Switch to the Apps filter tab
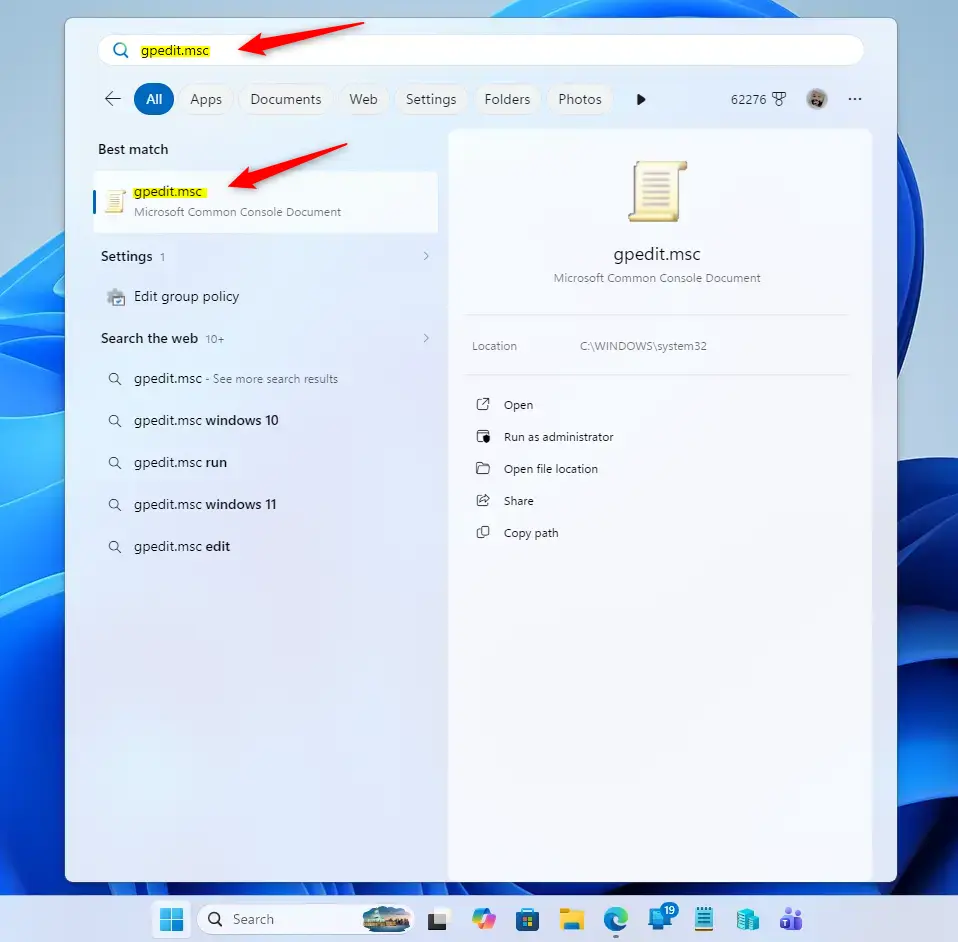The height and width of the screenshot is (942, 958). pos(206,99)
